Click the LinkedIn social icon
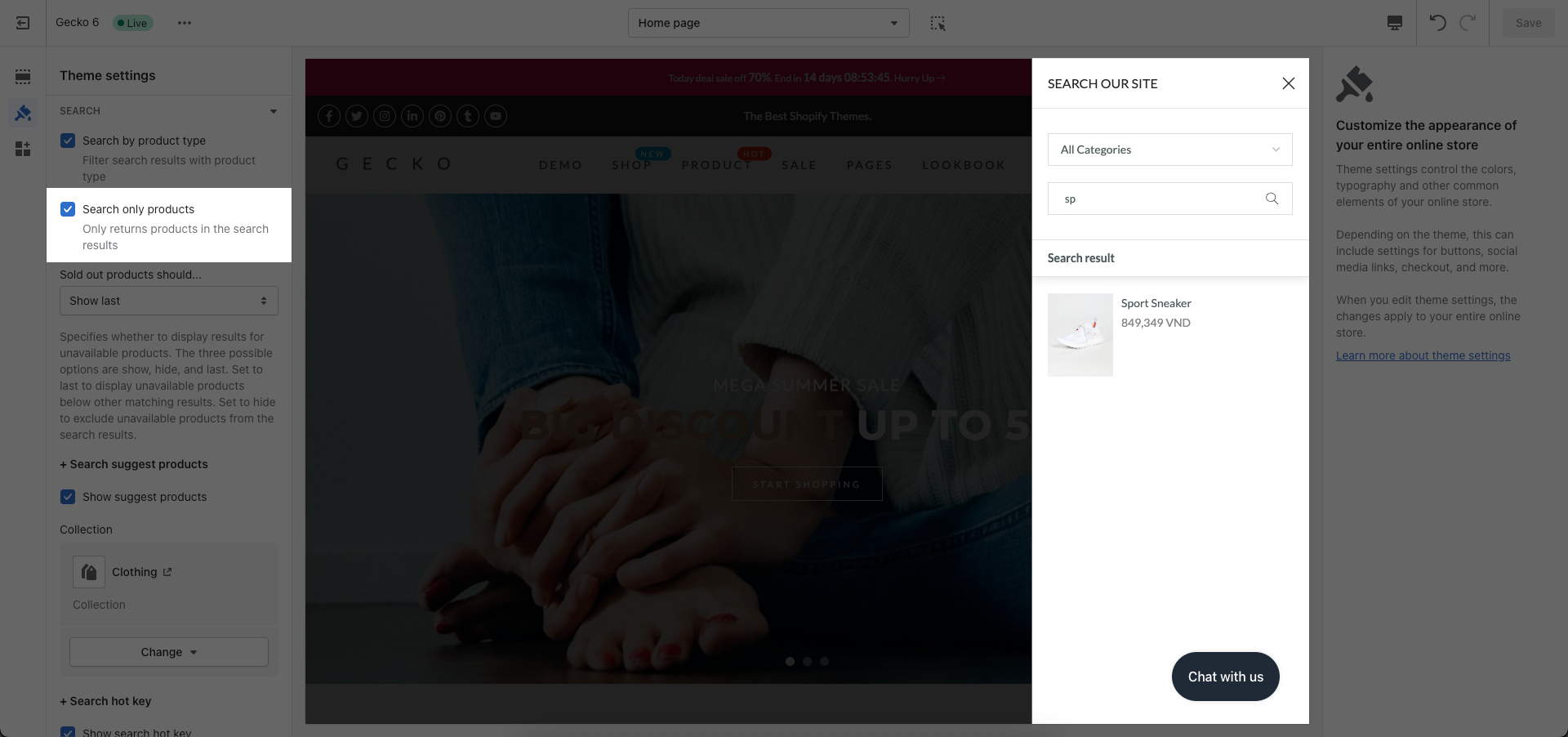Viewport: 1568px width, 737px height. tap(412, 116)
